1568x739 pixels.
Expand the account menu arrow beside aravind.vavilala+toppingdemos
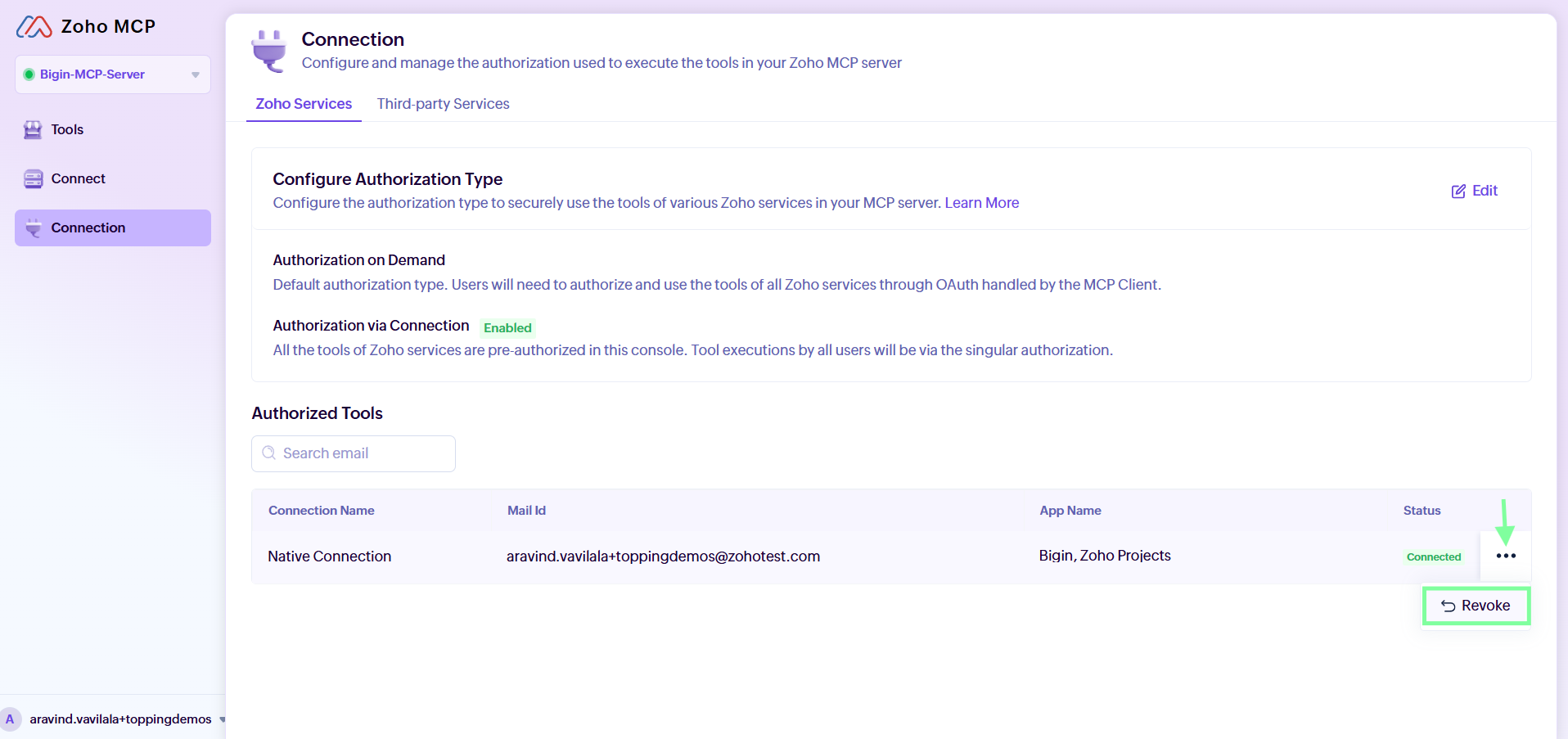222,720
